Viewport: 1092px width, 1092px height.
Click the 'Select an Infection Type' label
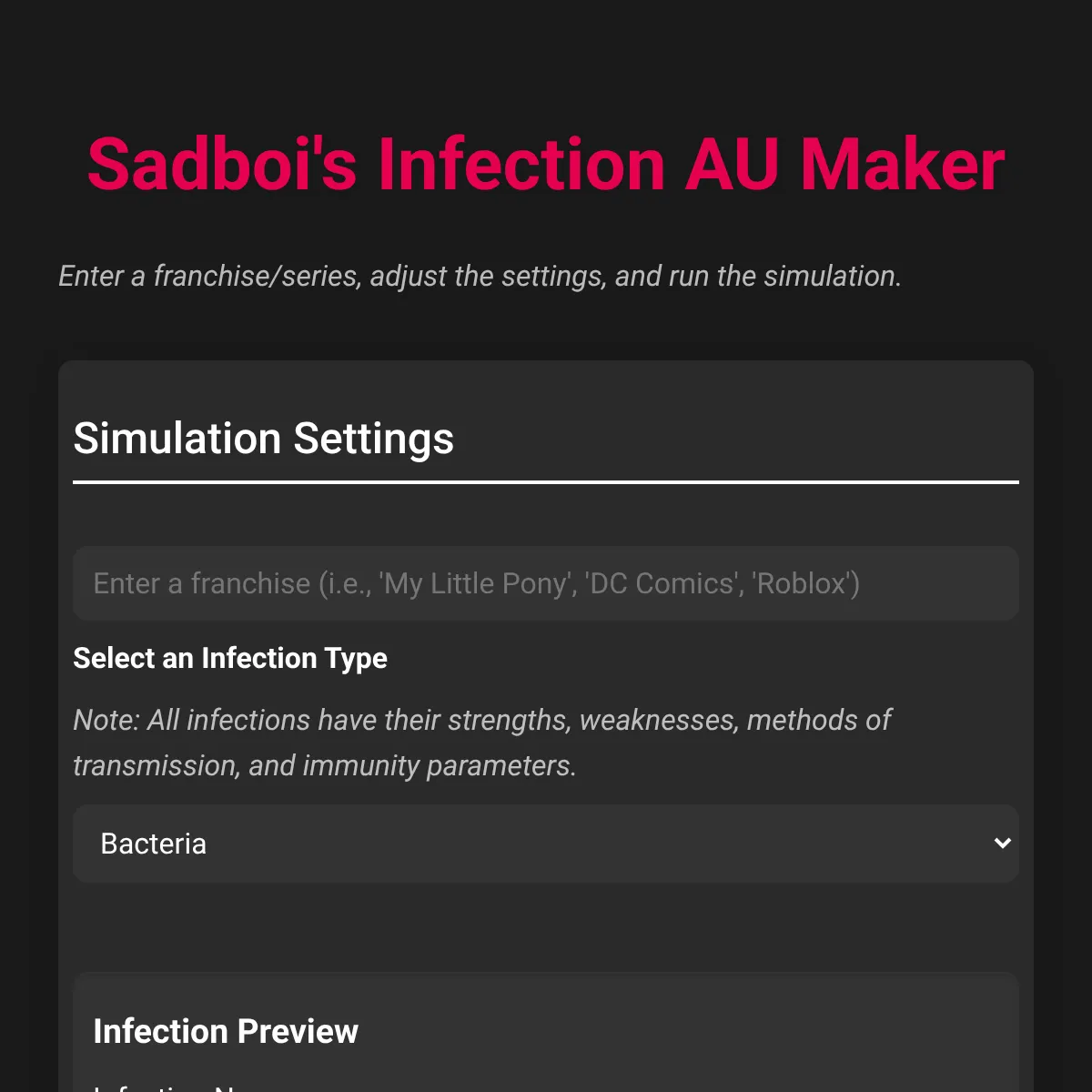[230, 658]
